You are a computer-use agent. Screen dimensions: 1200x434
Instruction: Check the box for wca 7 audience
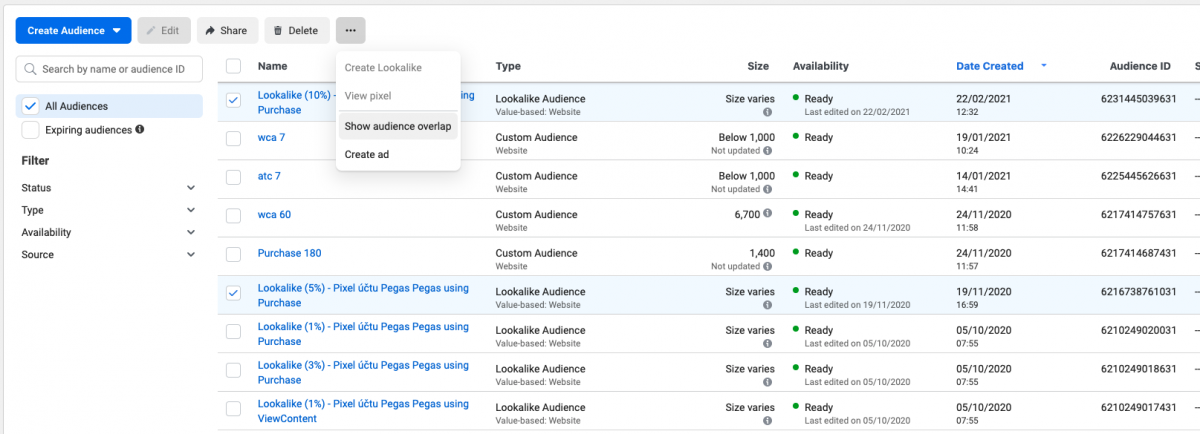tap(233, 138)
